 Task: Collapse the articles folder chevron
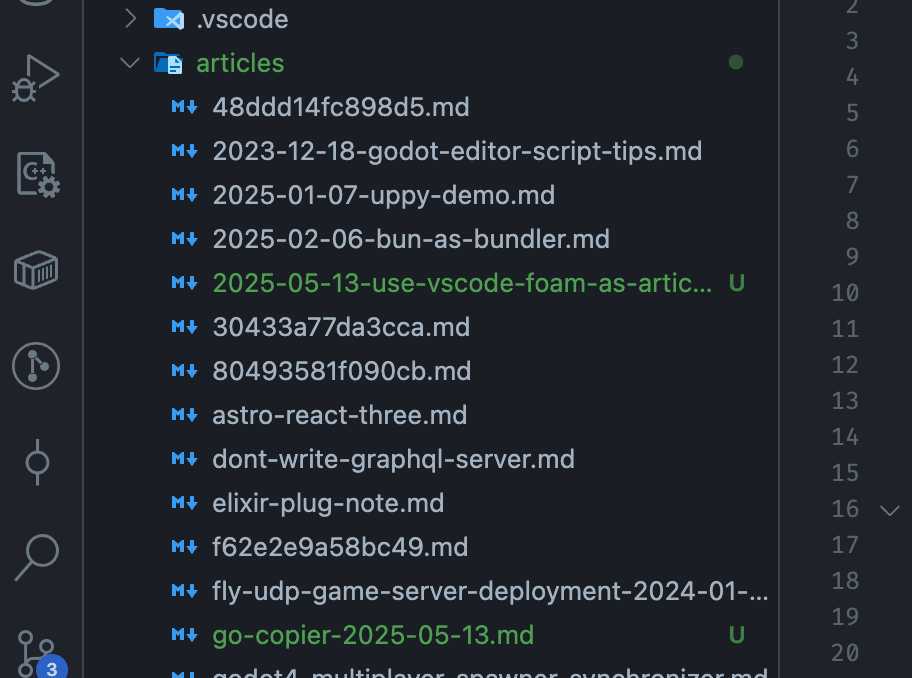click(130, 62)
